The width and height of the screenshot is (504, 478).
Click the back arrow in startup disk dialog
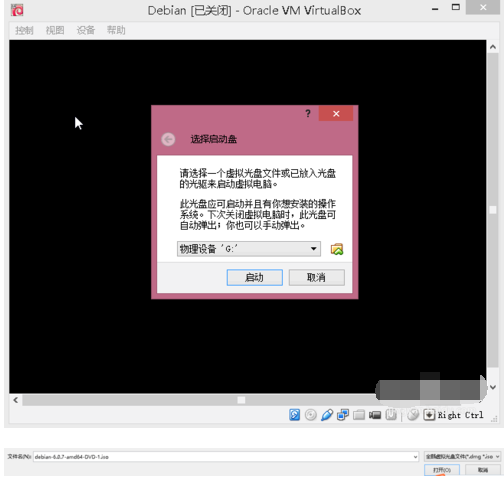[168, 139]
